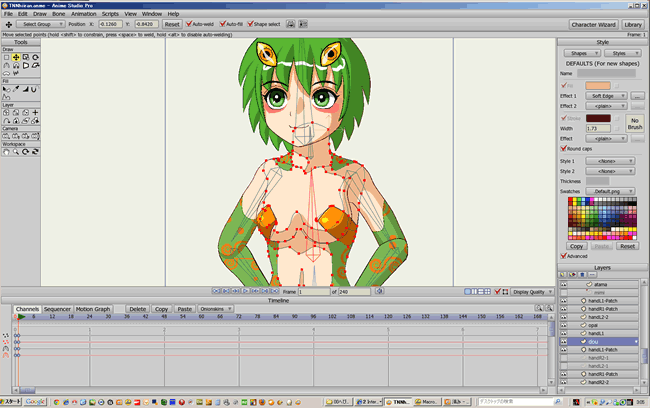
Task: Open the Shapes dropdown in Style panel
Action: [582, 53]
